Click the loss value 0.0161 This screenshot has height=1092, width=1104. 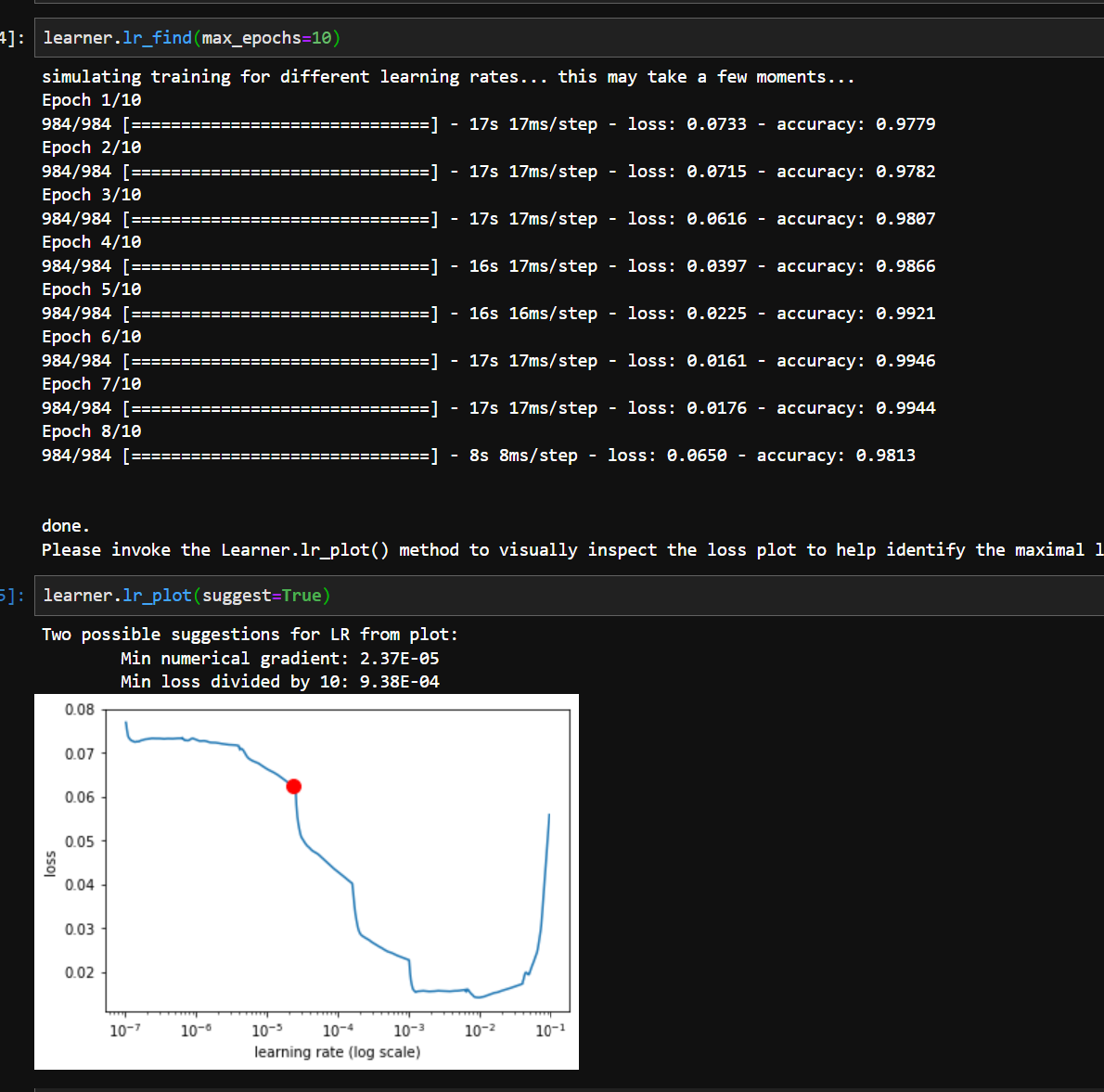pyautogui.click(x=717, y=361)
